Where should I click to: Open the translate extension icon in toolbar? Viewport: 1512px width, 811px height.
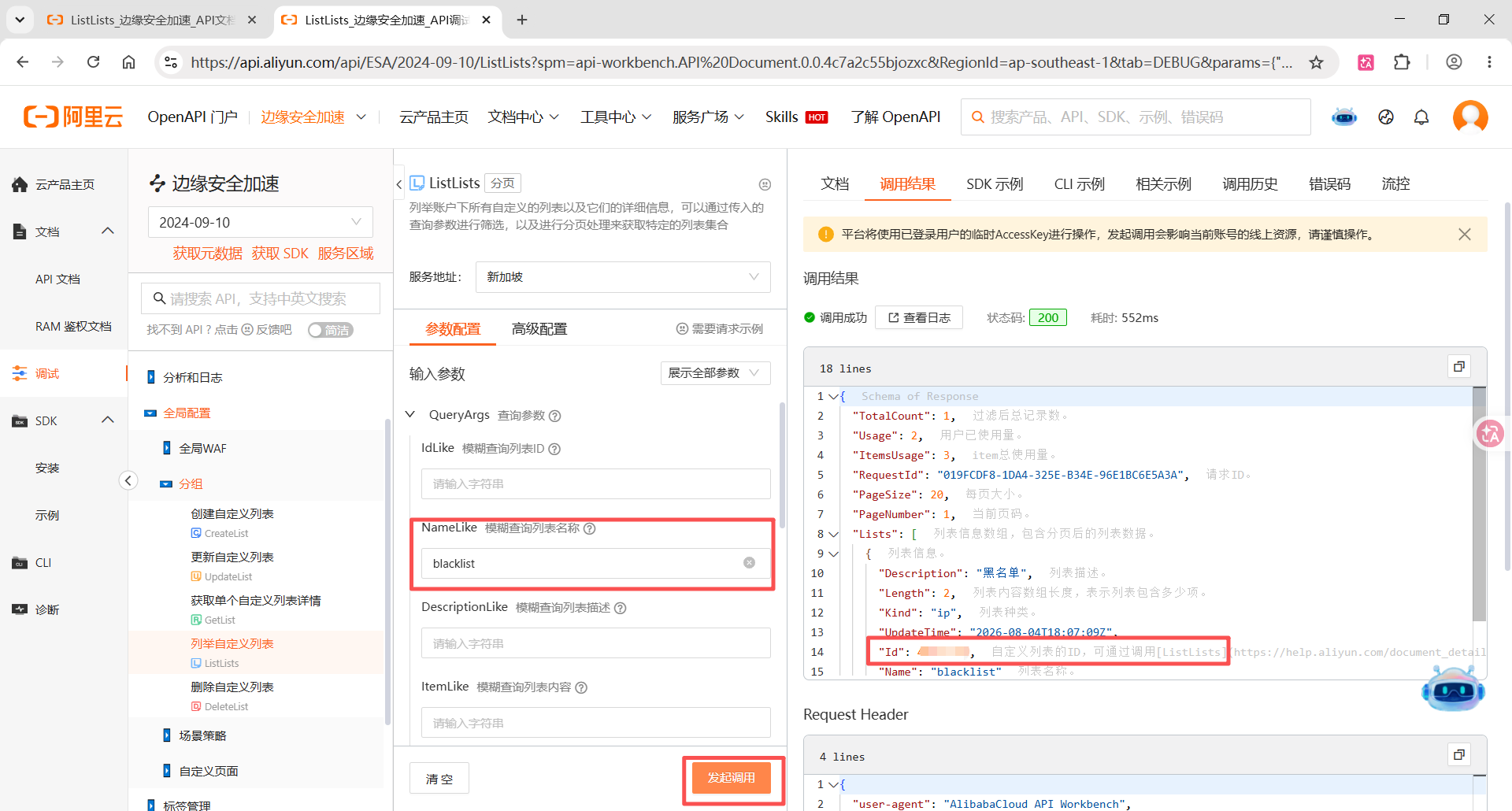coord(1366,62)
